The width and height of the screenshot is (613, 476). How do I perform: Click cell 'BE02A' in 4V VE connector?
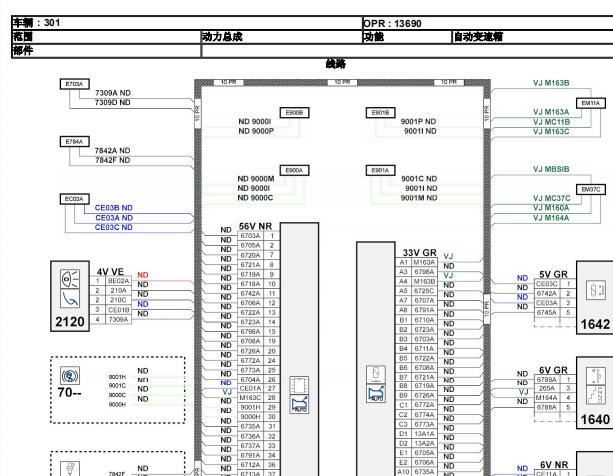pos(118,281)
